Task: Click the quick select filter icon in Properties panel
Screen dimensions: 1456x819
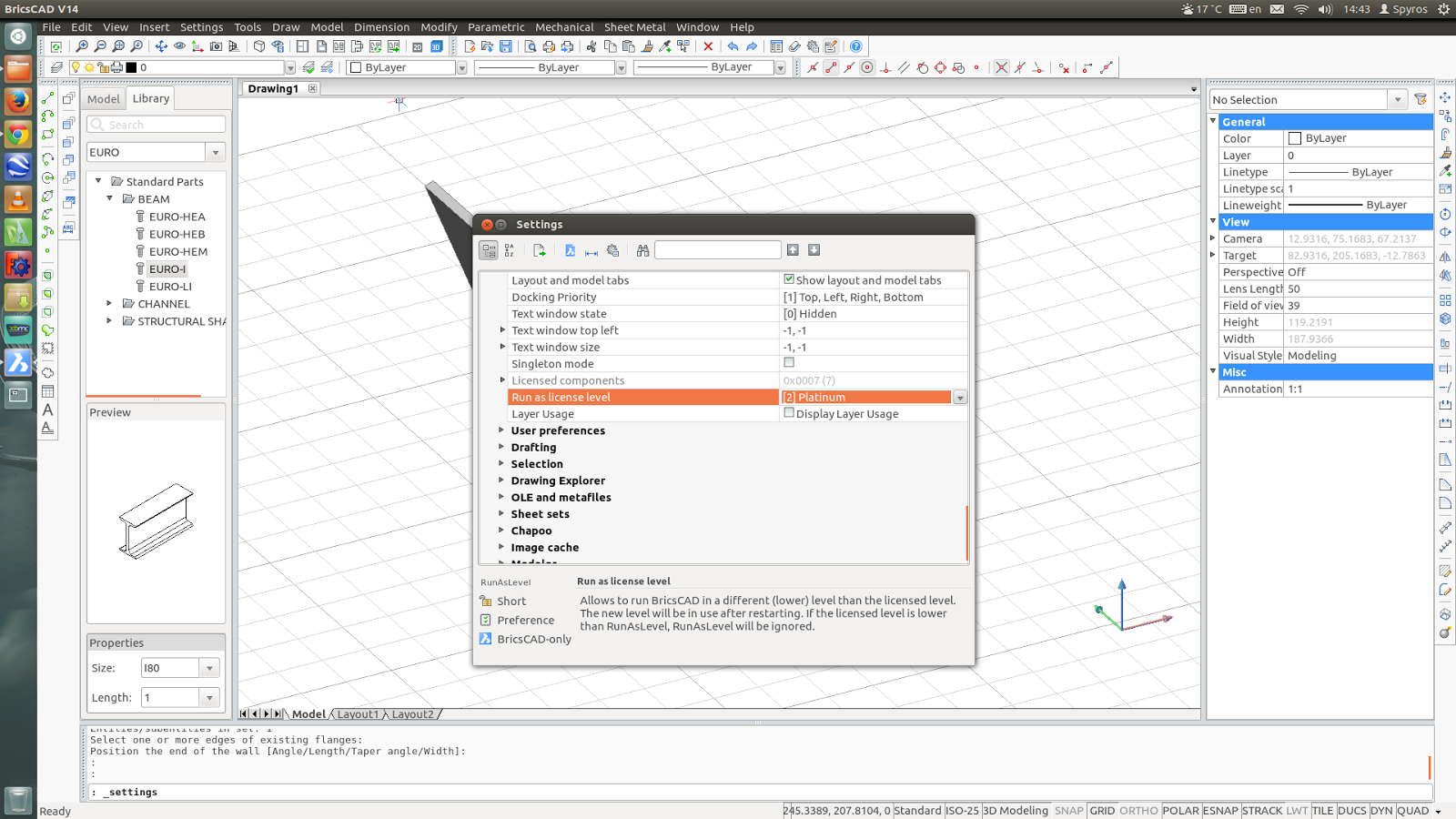Action: (x=1421, y=99)
